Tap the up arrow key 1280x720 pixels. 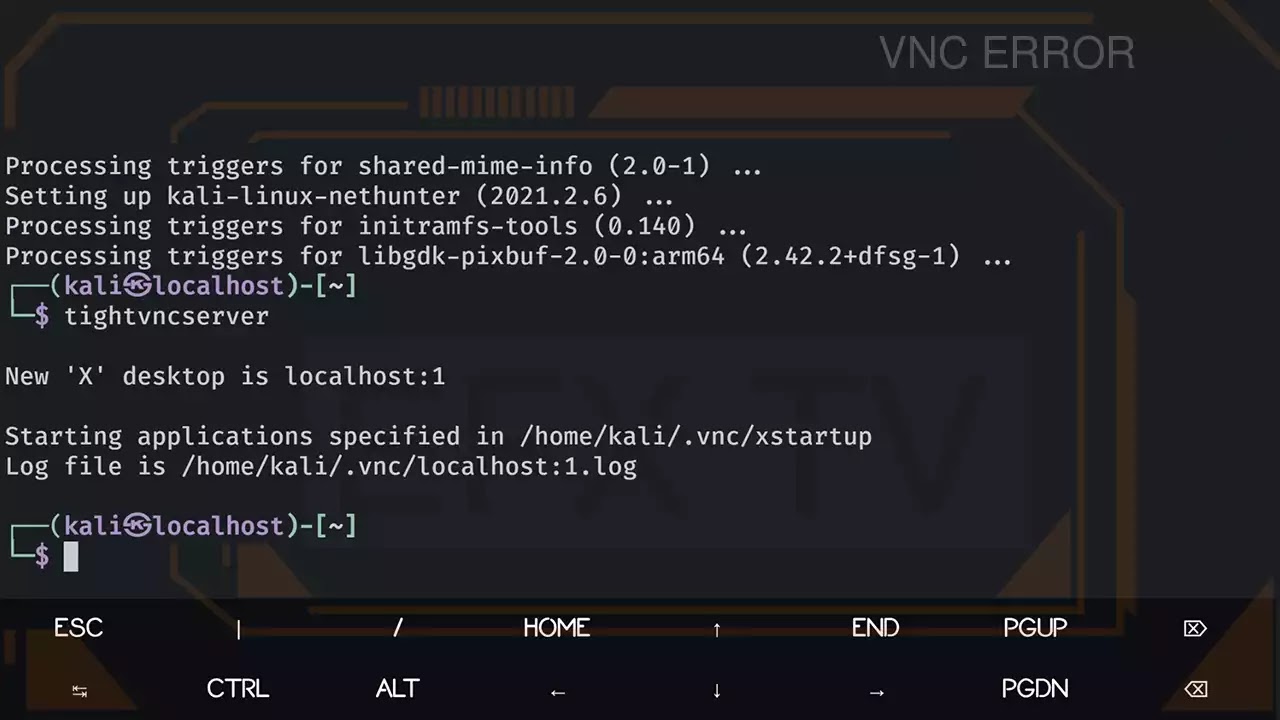pyautogui.click(x=717, y=629)
